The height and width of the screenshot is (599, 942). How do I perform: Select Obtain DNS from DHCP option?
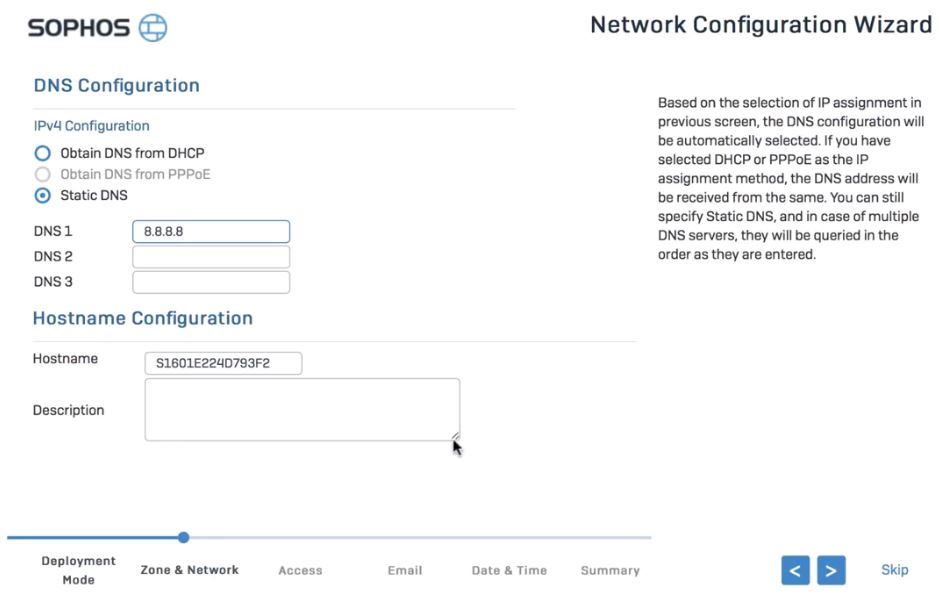pos(40,153)
